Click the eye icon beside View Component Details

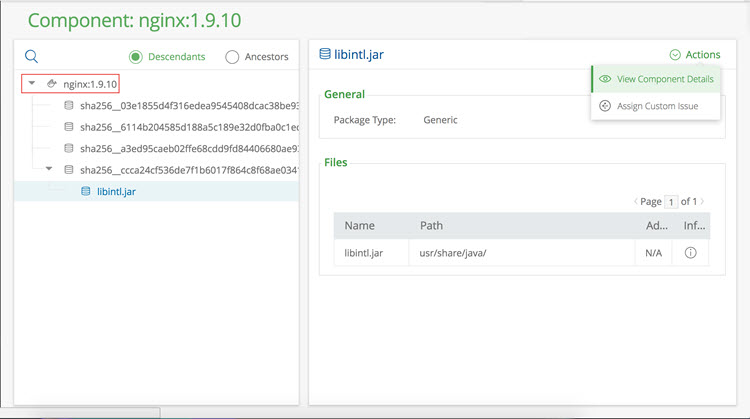click(x=605, y=79)
